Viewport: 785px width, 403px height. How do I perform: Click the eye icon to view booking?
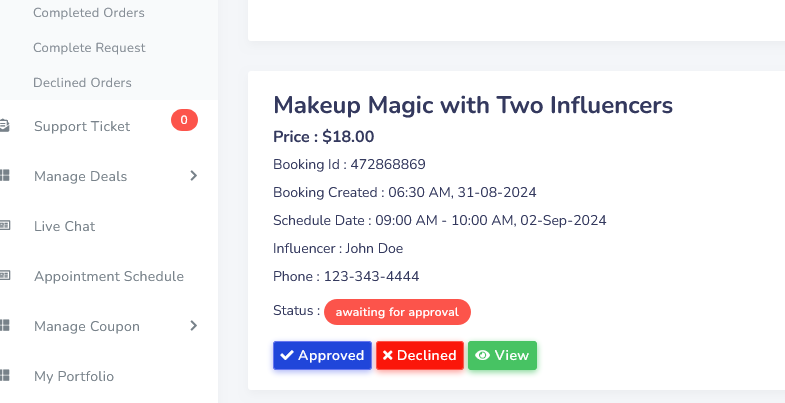pyautogui.click(x=483, y=355)
